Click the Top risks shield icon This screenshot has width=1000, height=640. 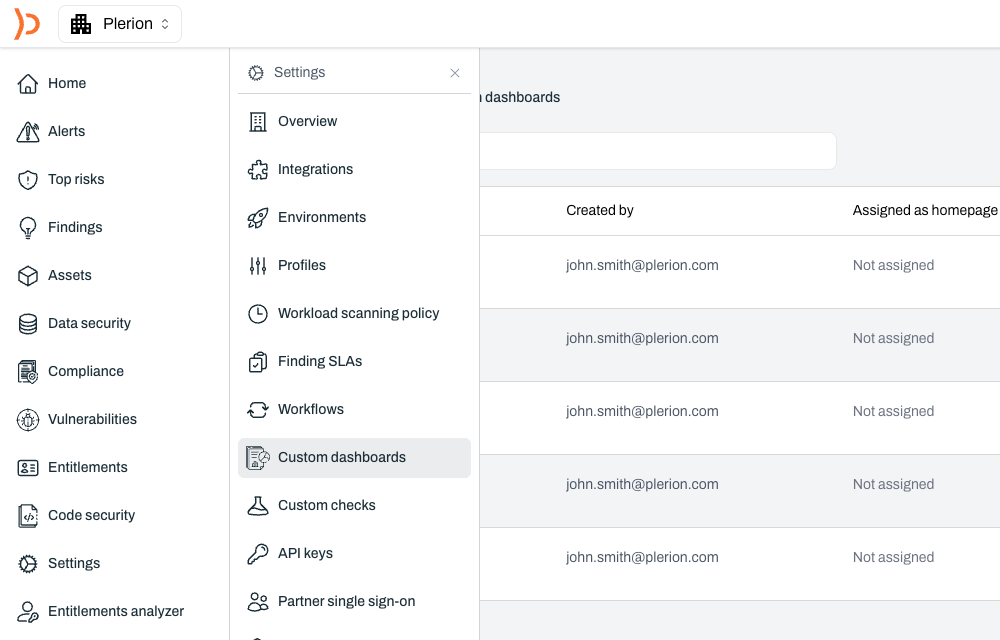pos(27,180)
